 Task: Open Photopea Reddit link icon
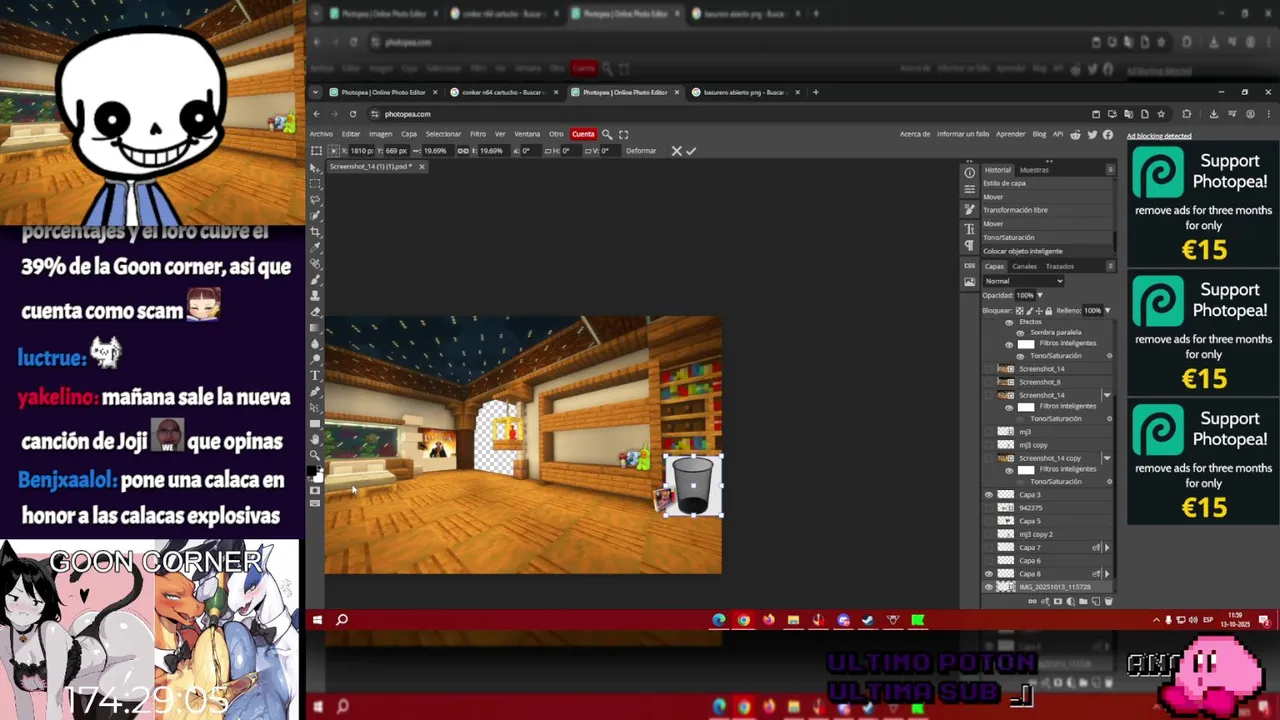pos(1075,134)
